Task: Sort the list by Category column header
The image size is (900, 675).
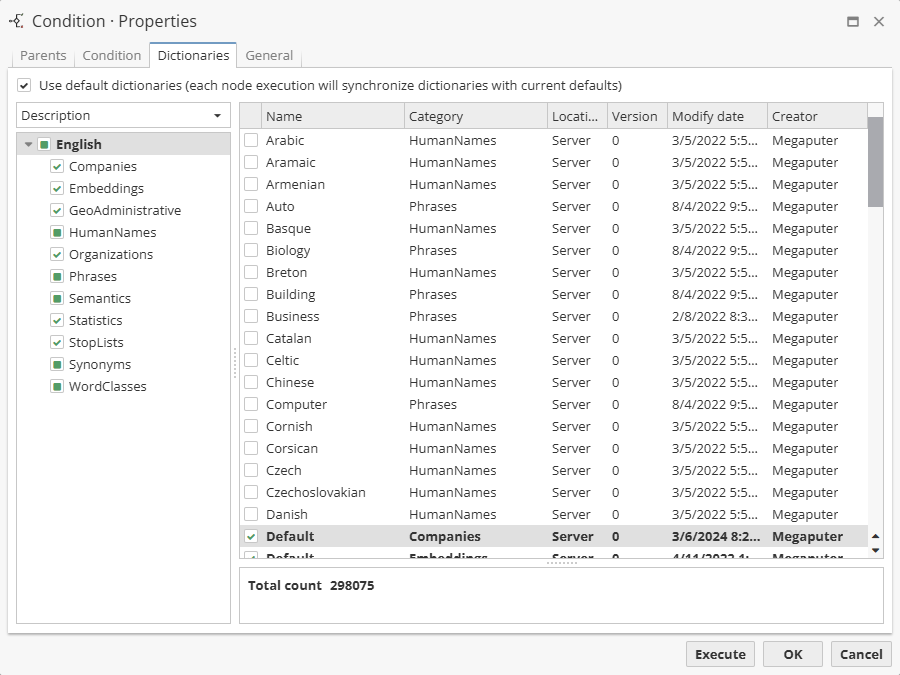Action: pos(475,116)
